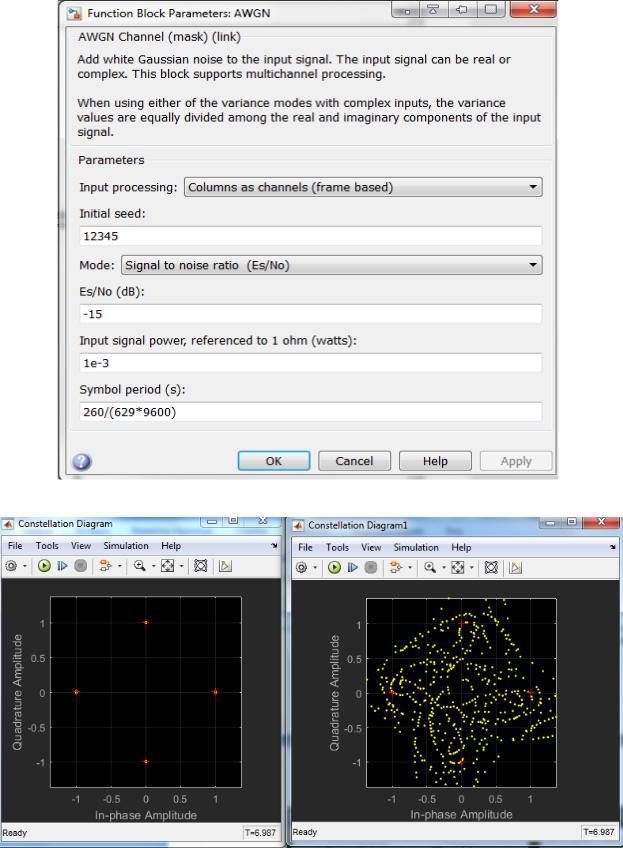The image size is (623, 848).
Task: Select the zoom tool in Constellation Diagram window
Action: (x=140, y=566)
